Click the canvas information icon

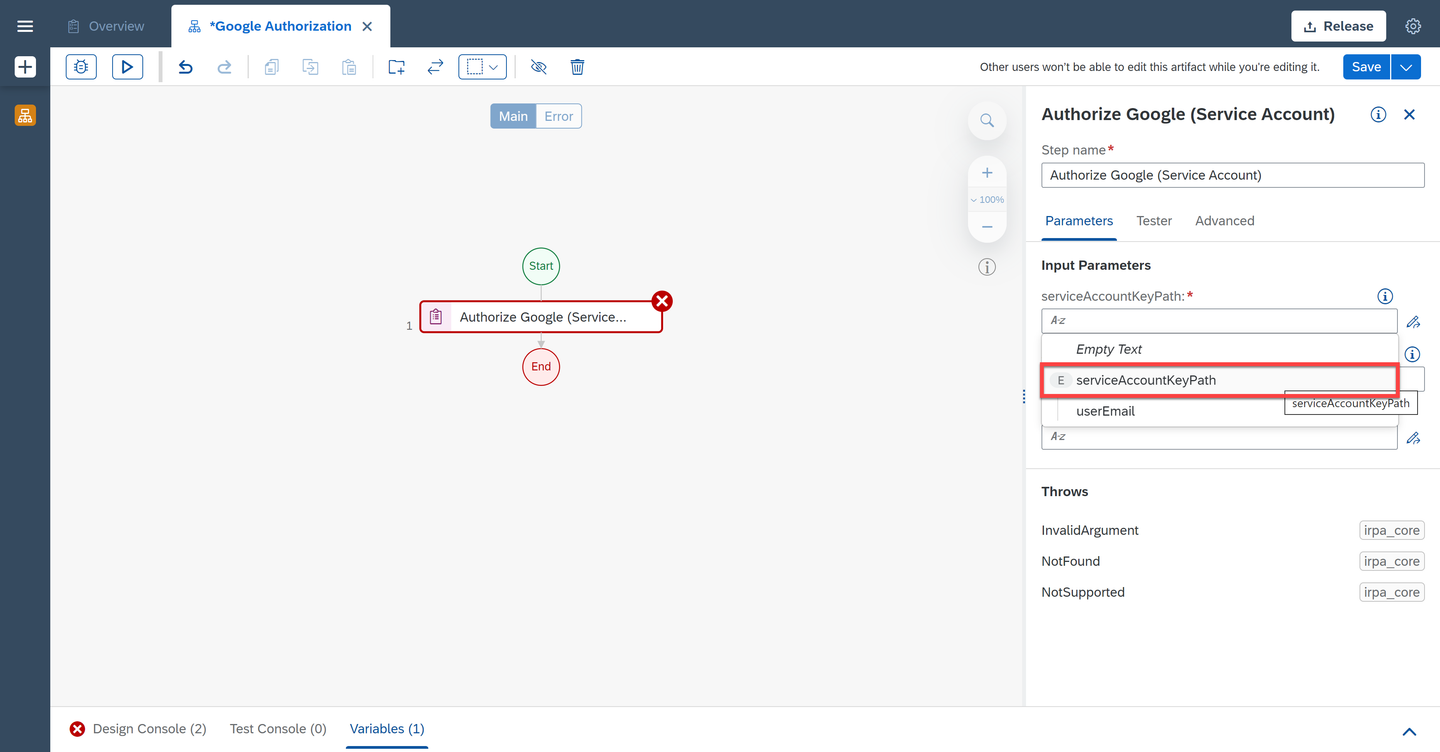pyautogui.click(x=987, y=267)
